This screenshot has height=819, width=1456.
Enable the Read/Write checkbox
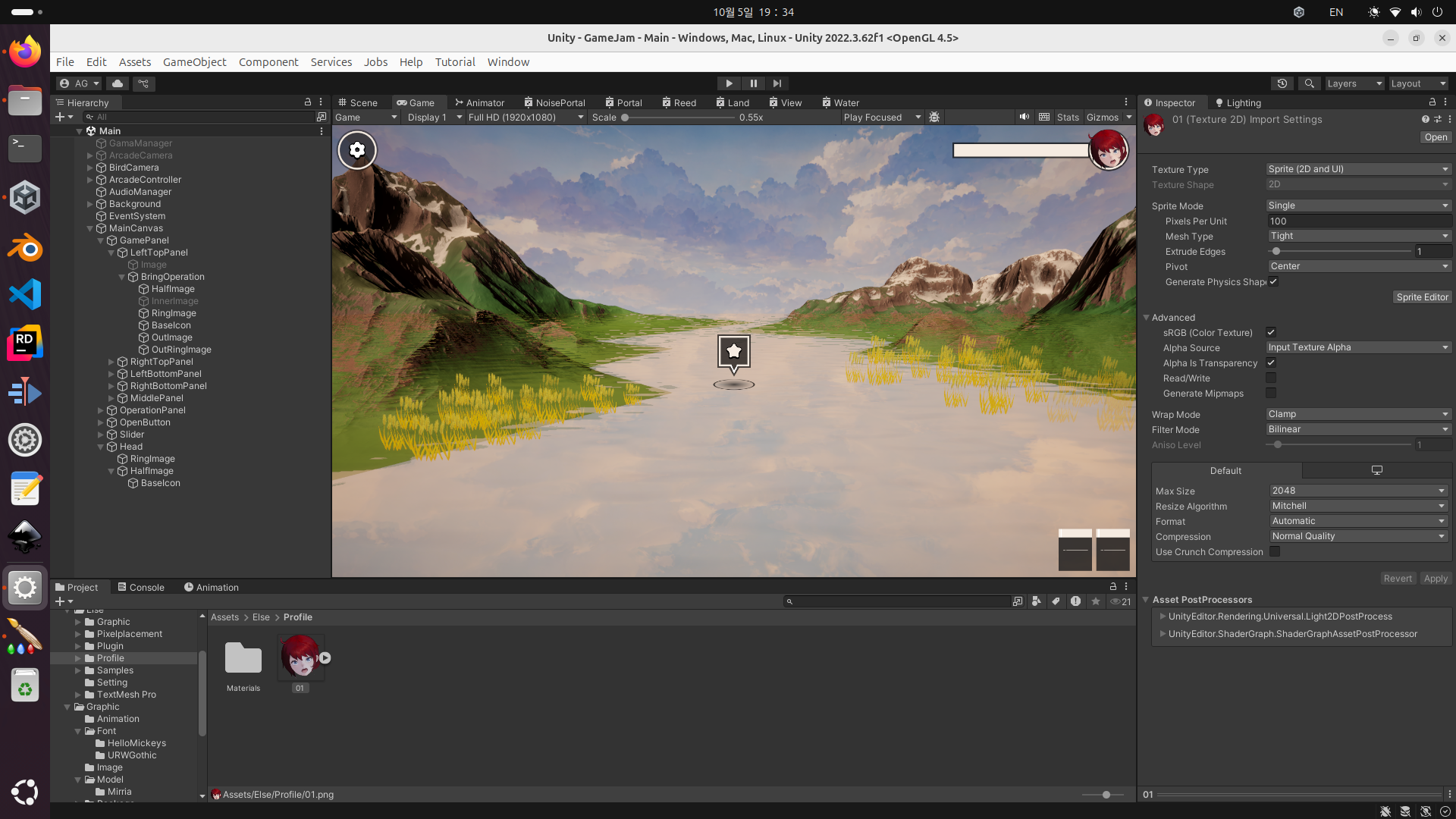[x=1271, y=378]
